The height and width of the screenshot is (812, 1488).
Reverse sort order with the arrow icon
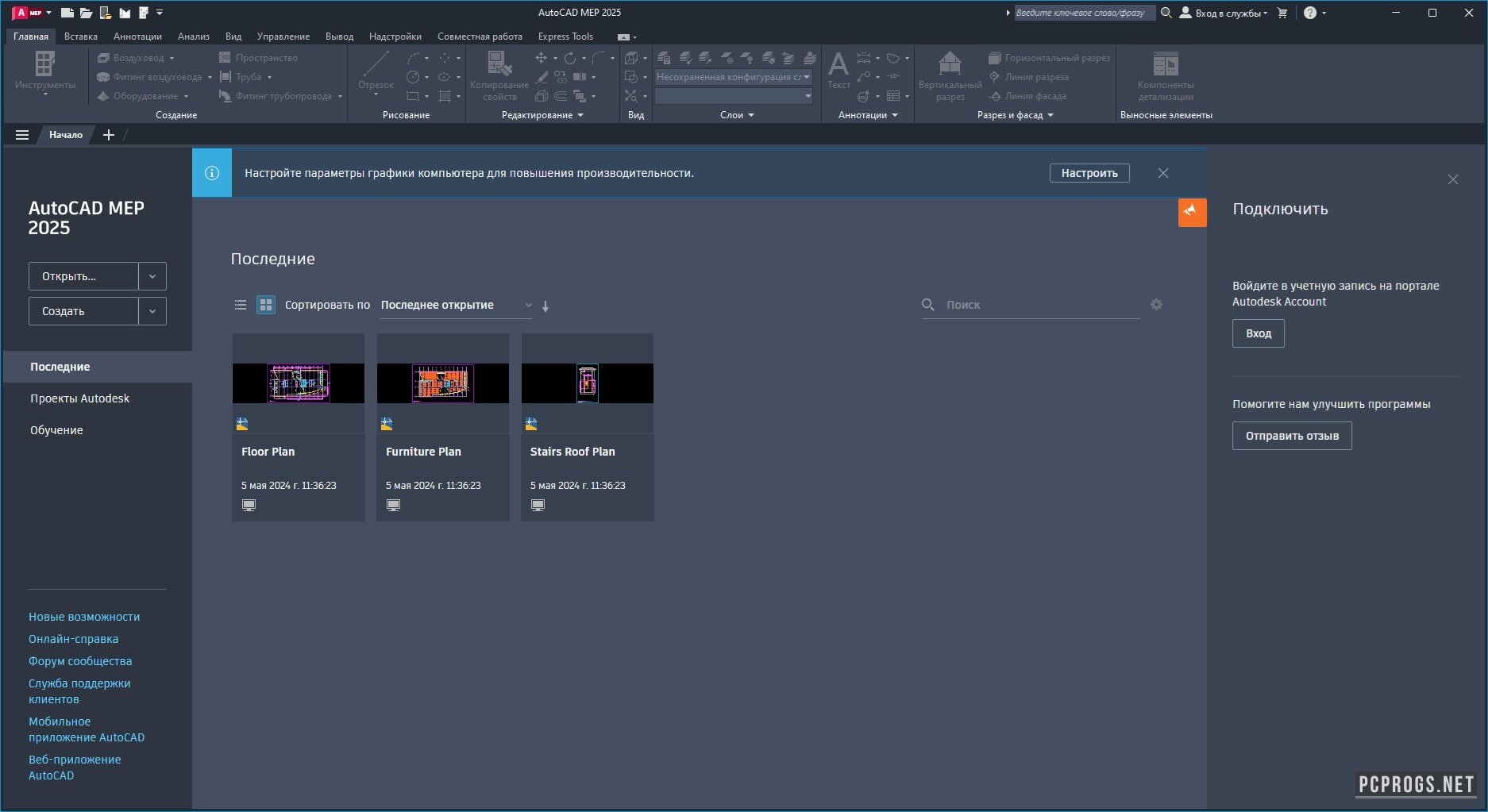click(545, 306)
